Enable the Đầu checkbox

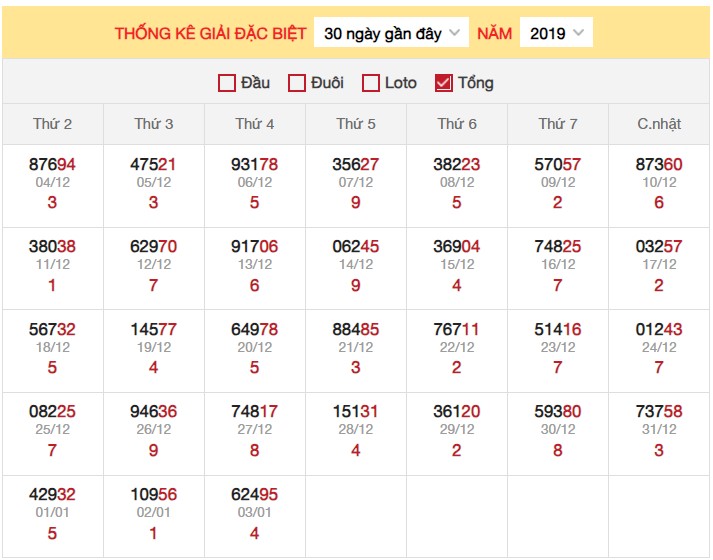(227, 83)
